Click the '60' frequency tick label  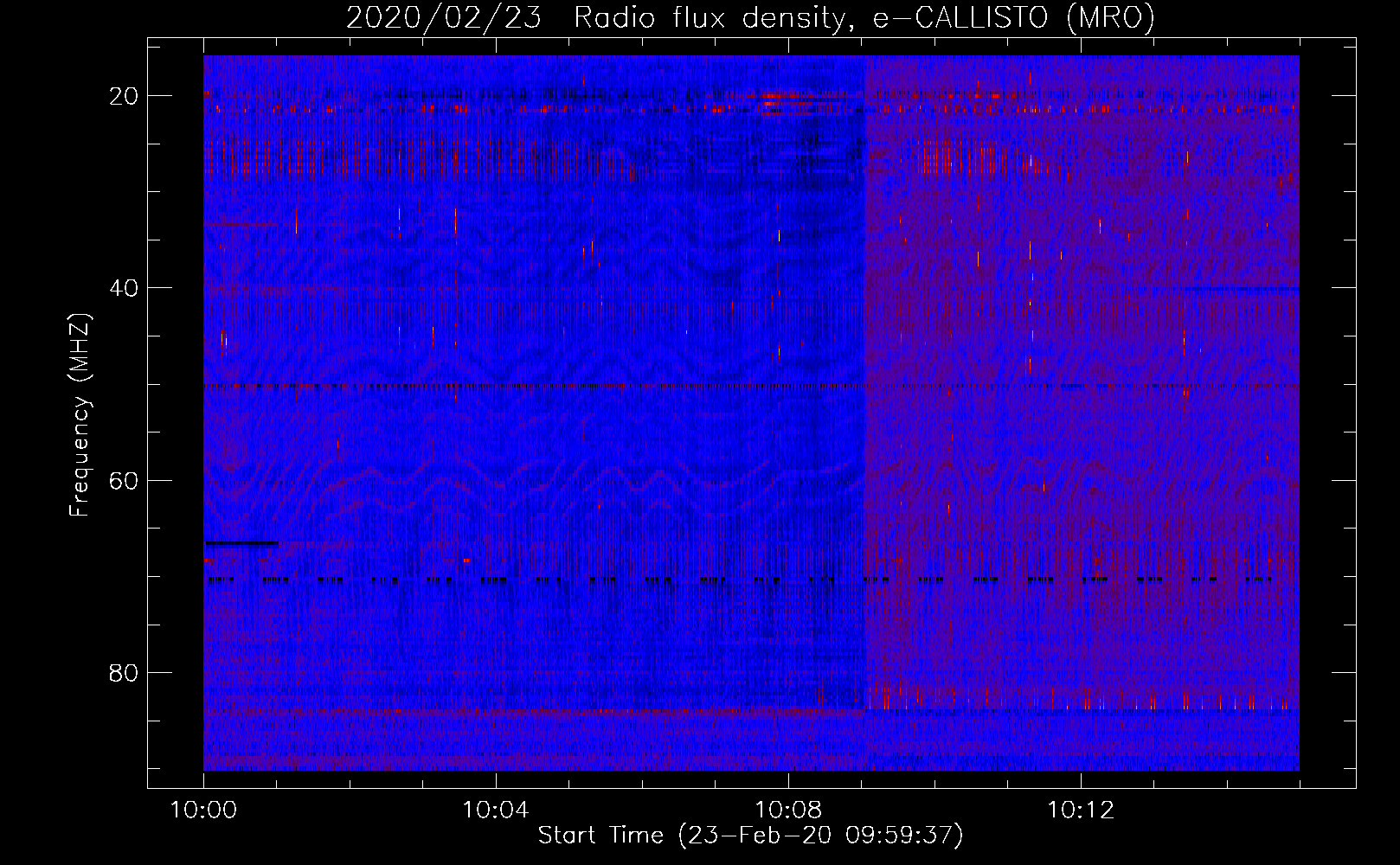pyautogui.click(x=124, y=480)
